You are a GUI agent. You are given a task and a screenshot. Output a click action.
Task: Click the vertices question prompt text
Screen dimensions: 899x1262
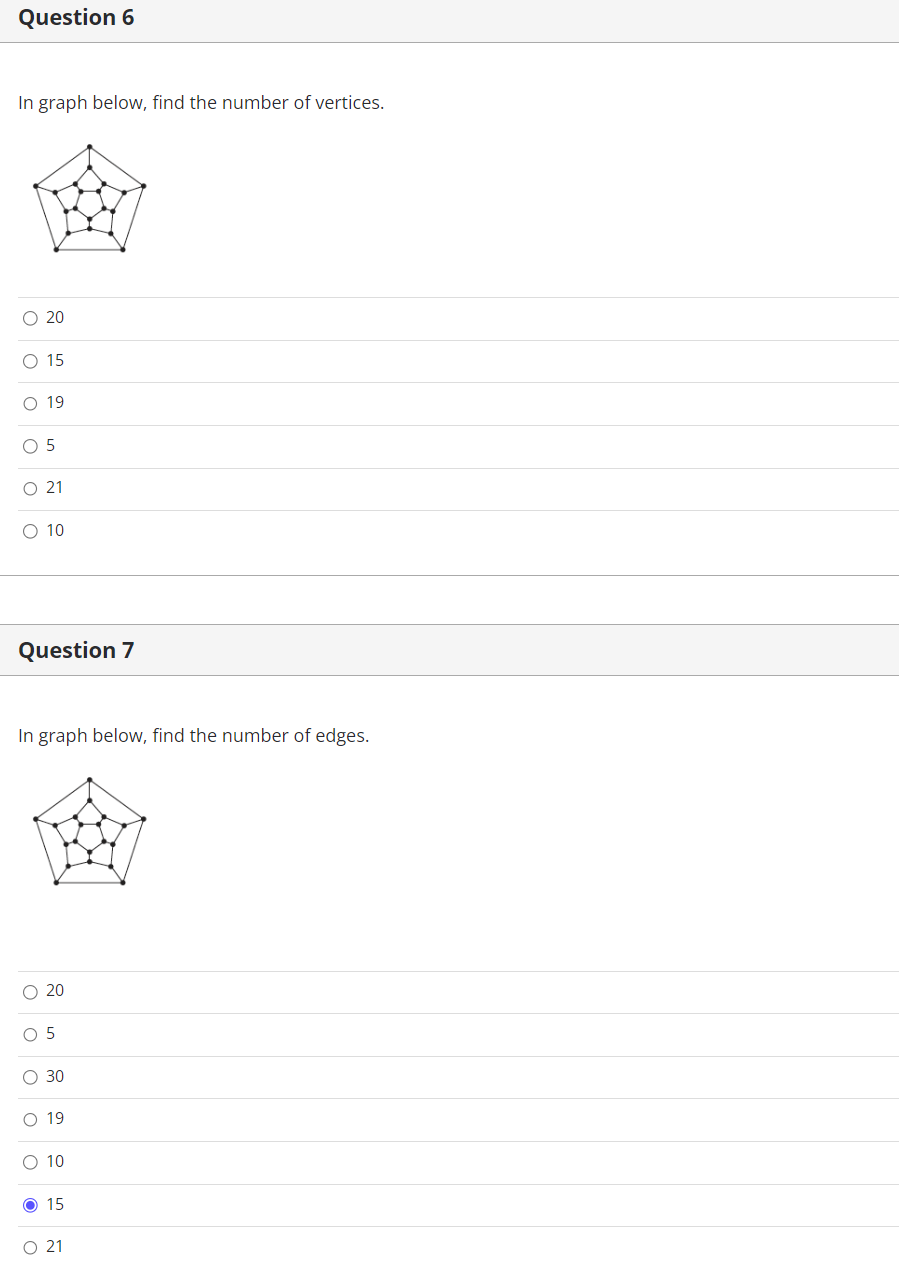click(200, 102)
